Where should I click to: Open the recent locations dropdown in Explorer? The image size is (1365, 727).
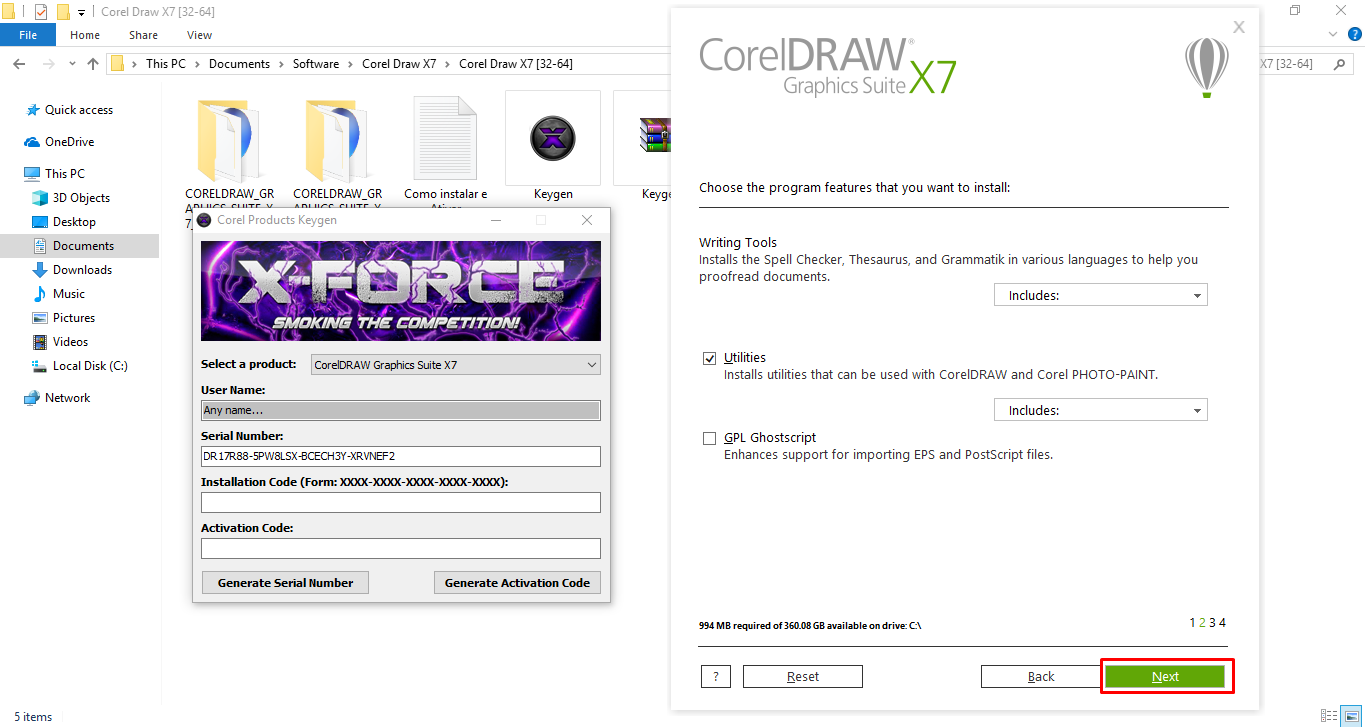click(72, 64)
